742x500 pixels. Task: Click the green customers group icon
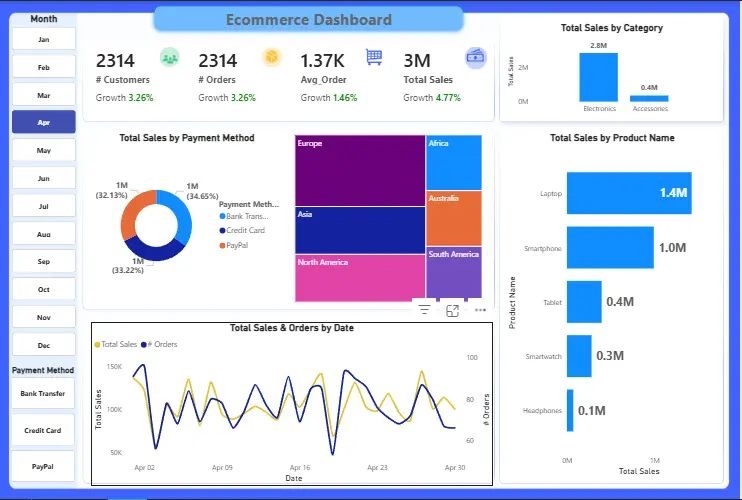coord(169,58)
